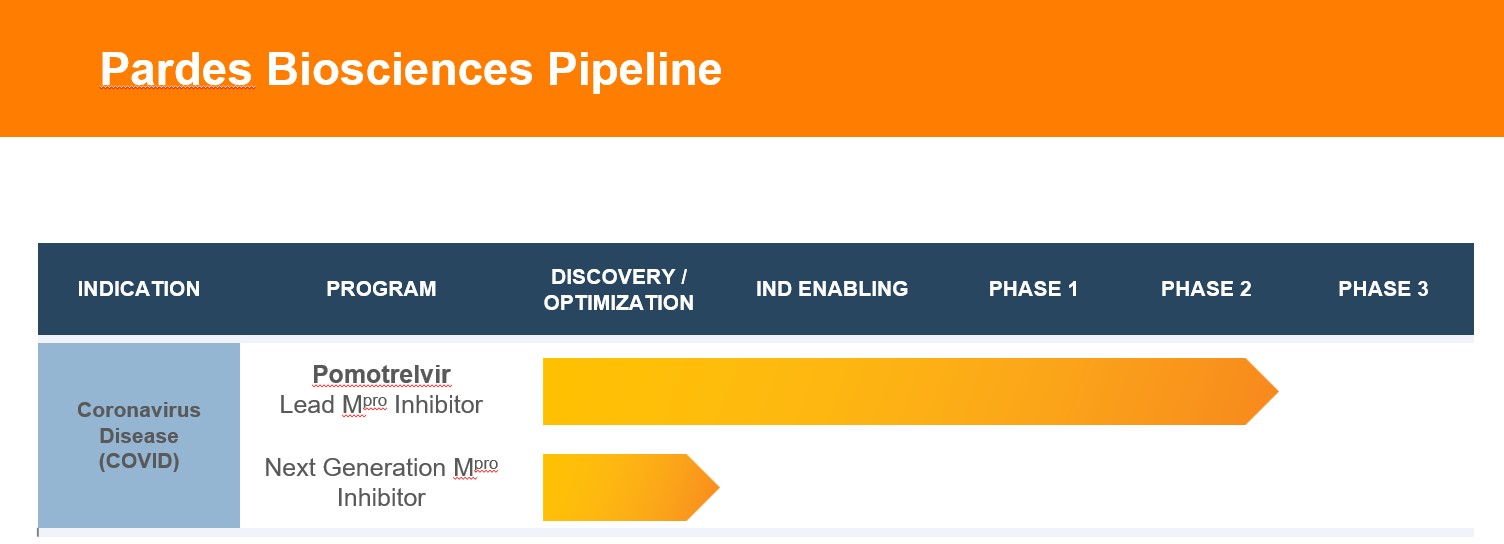Click the IND ENABLING header cell
The image size is (1504, 544).
pyautogui.click(x=832, y=289)
